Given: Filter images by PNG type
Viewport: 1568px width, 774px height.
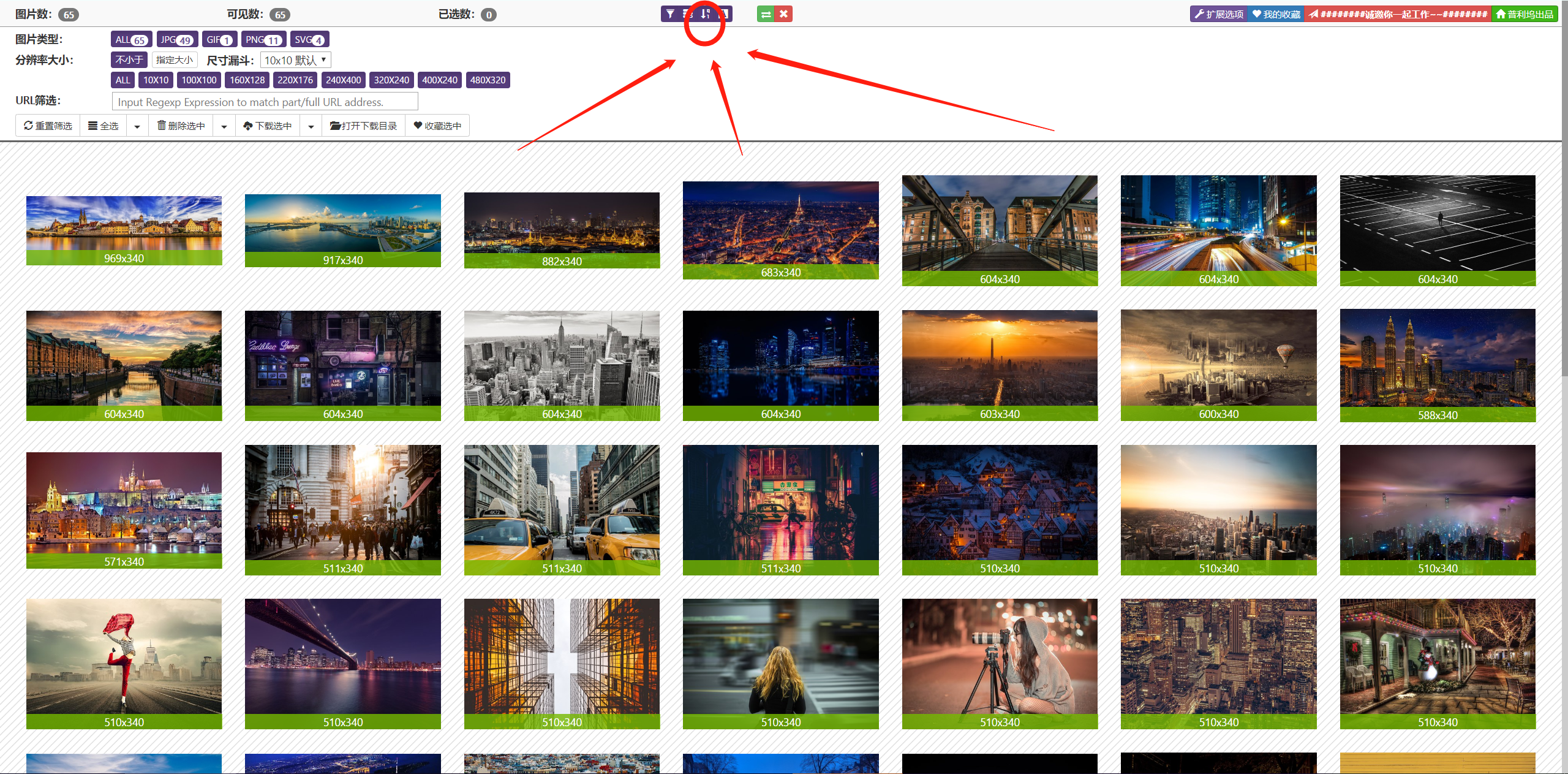Looking at the screenshot, I should tap(263, 39).
